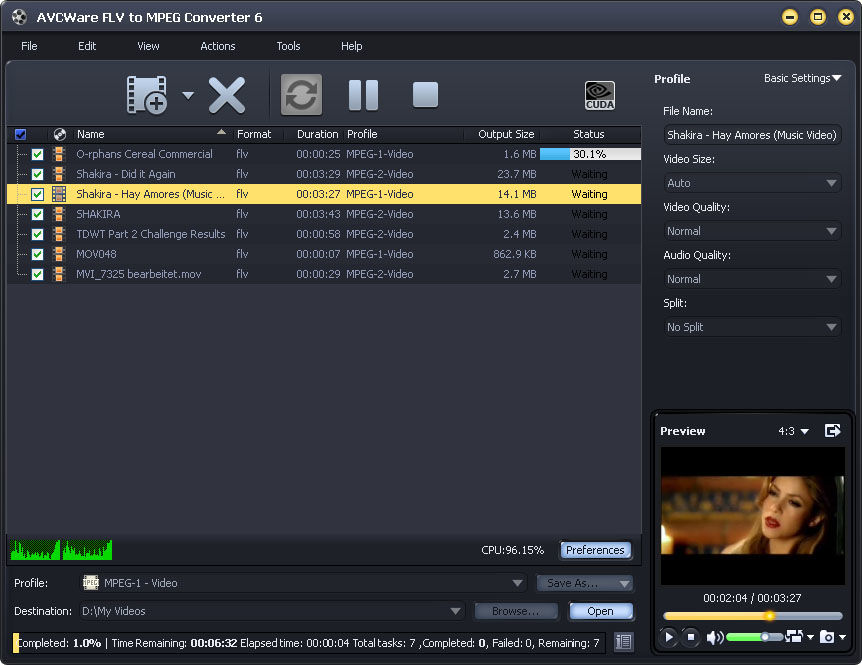This screenshot has height=665, width=862.
Task: Uncheck TDWT Part 2 Challenge Results
Action: 37,234
